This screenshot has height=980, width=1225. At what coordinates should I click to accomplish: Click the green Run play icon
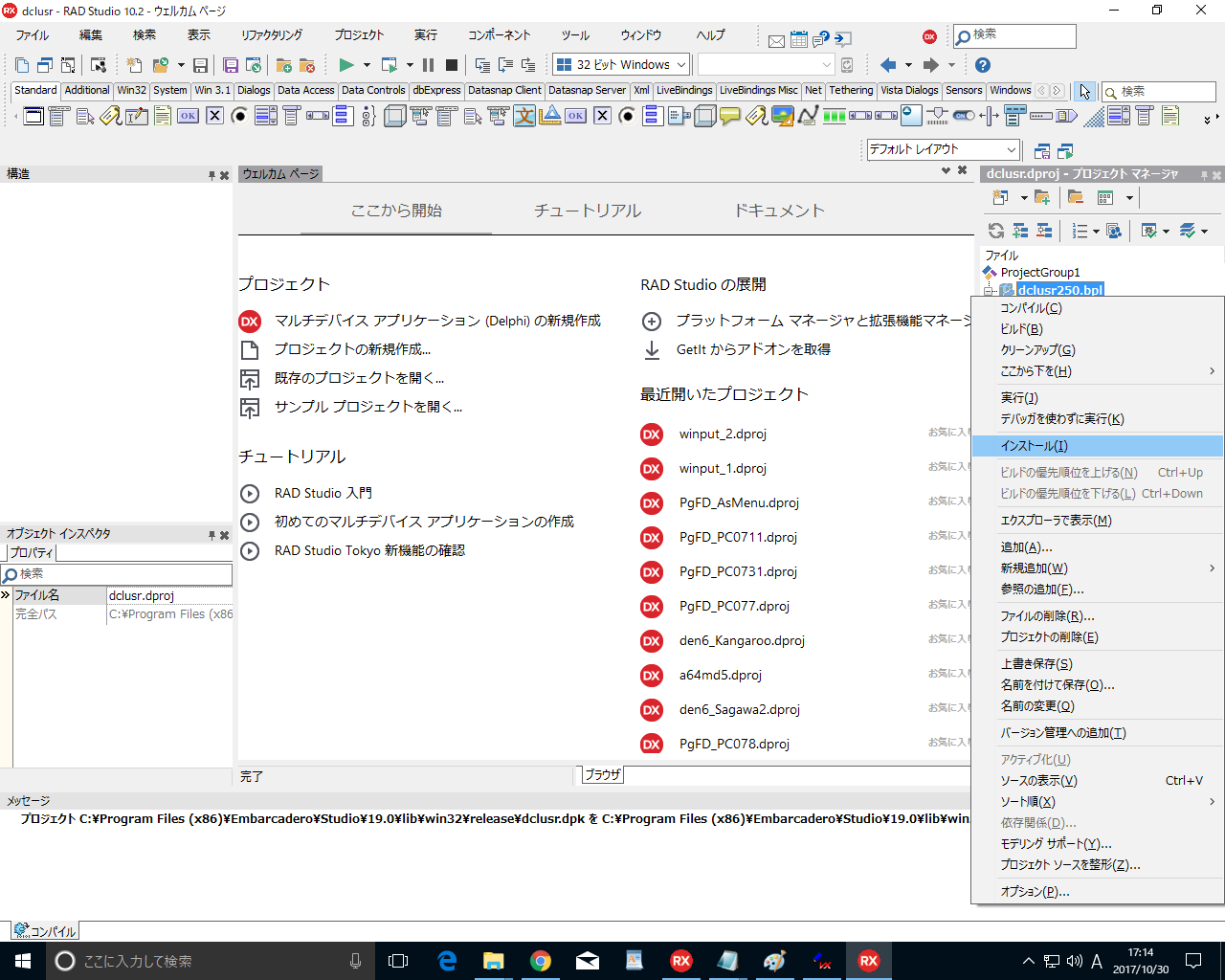coord(346,65)
